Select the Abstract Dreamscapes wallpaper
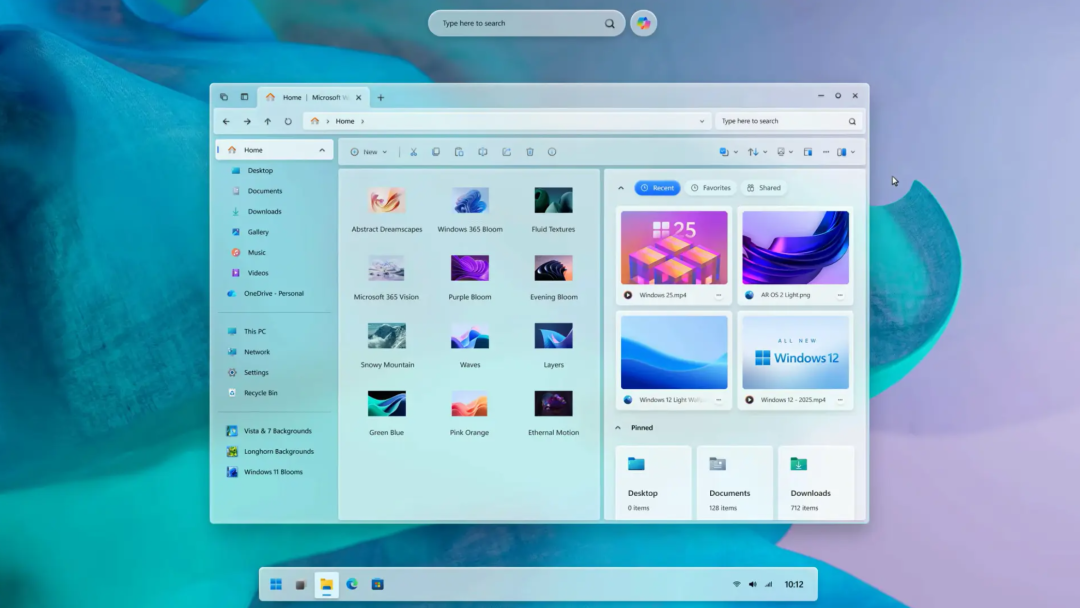The height and width of the screenshot is (608, 1080). click(x=386, y=211)
